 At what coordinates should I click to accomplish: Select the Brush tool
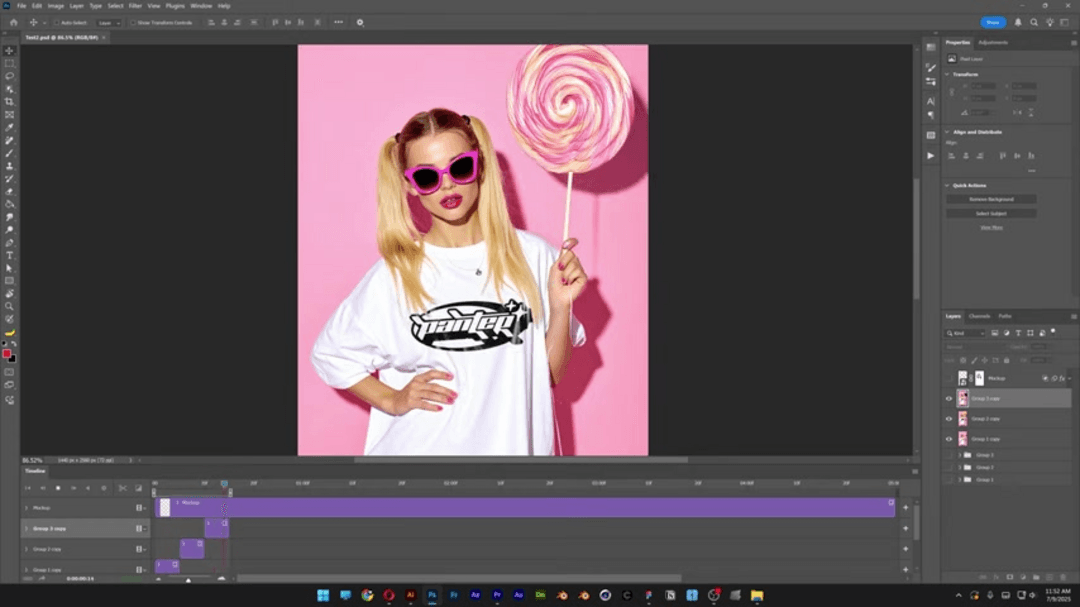[9, 153]
